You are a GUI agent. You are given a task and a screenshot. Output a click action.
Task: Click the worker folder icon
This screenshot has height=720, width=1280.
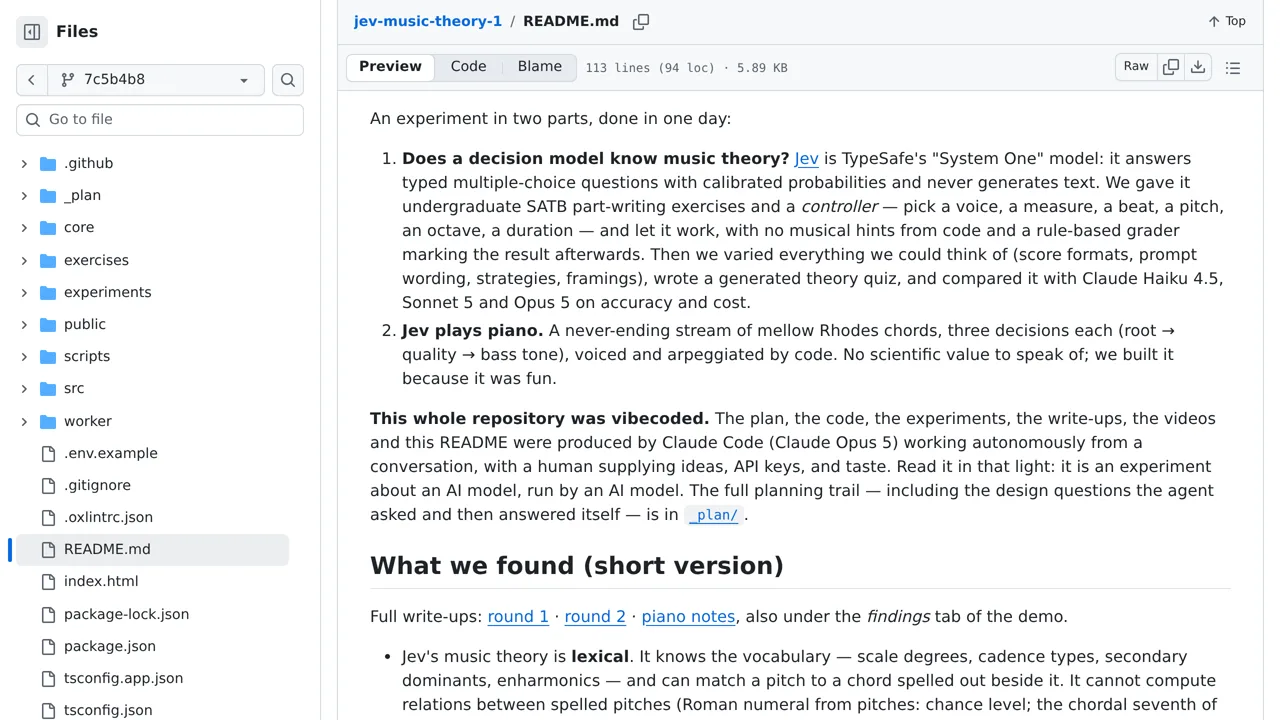pyautogui.click(x=48, y=421)
